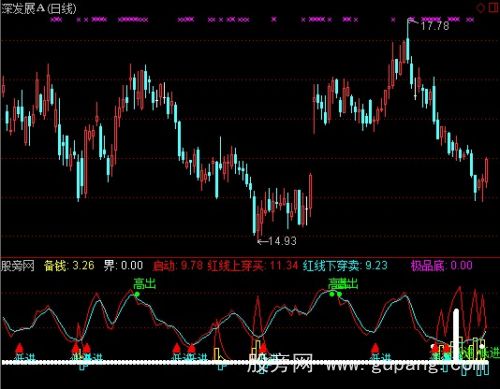Click the tallest candlestick at the 17.78 peak
Screen dimensions: 500x389
coord(408,40)
